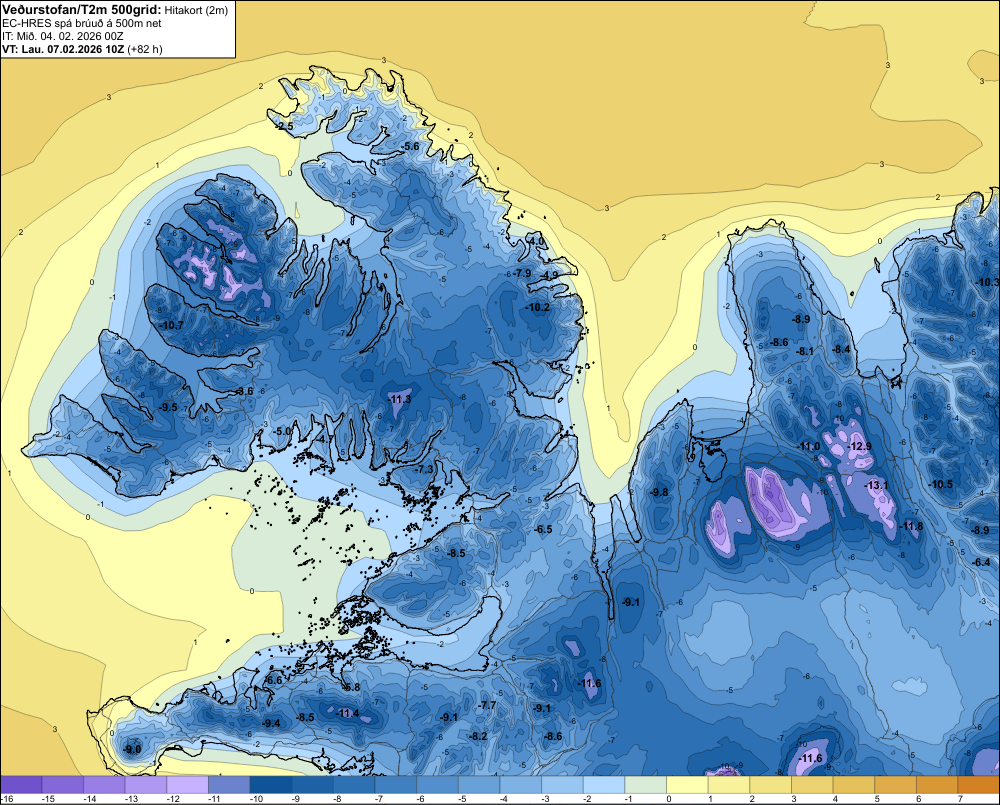1000x805 pixels.
Task: Click the -10.2 temperature label
Action: (x=538, y=307)
